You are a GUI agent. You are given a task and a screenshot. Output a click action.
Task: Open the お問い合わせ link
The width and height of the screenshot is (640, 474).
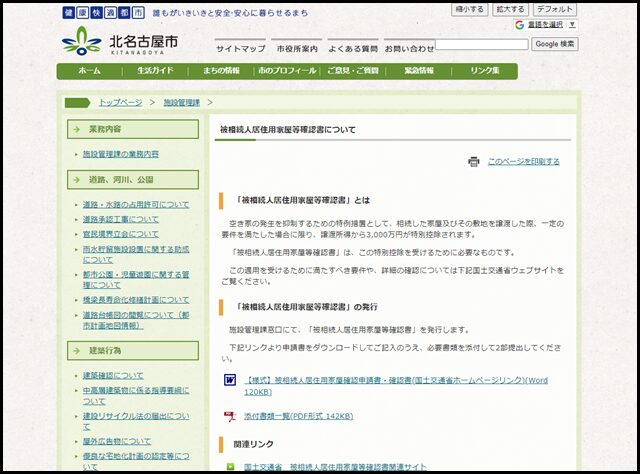[x=409, y=49]
